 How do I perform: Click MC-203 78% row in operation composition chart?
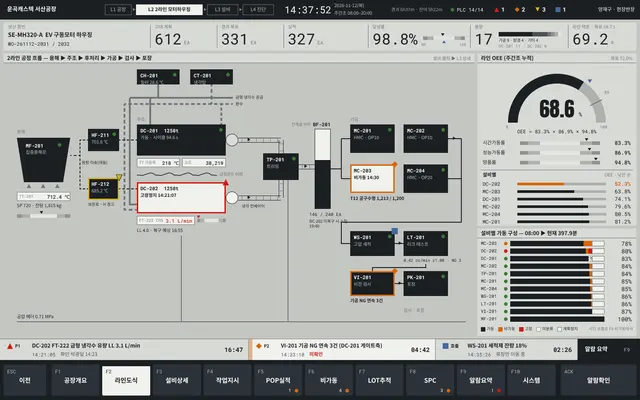(x=557, y=244)
